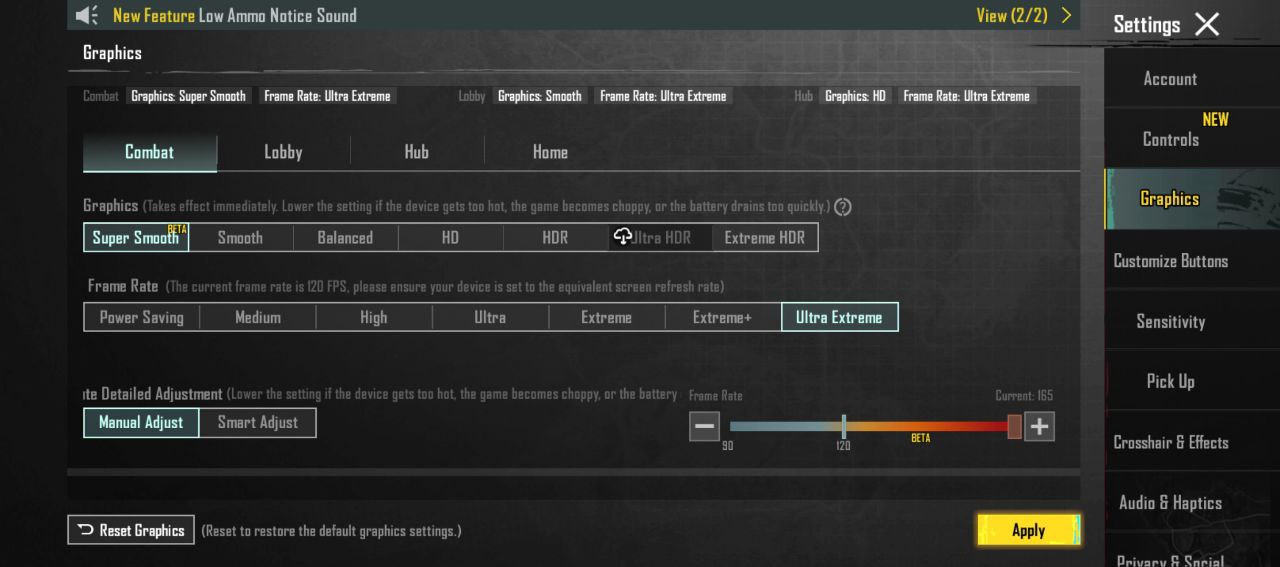Select Ultra HDR graphics quality
1280x567 pixels.
click(660, 237)
